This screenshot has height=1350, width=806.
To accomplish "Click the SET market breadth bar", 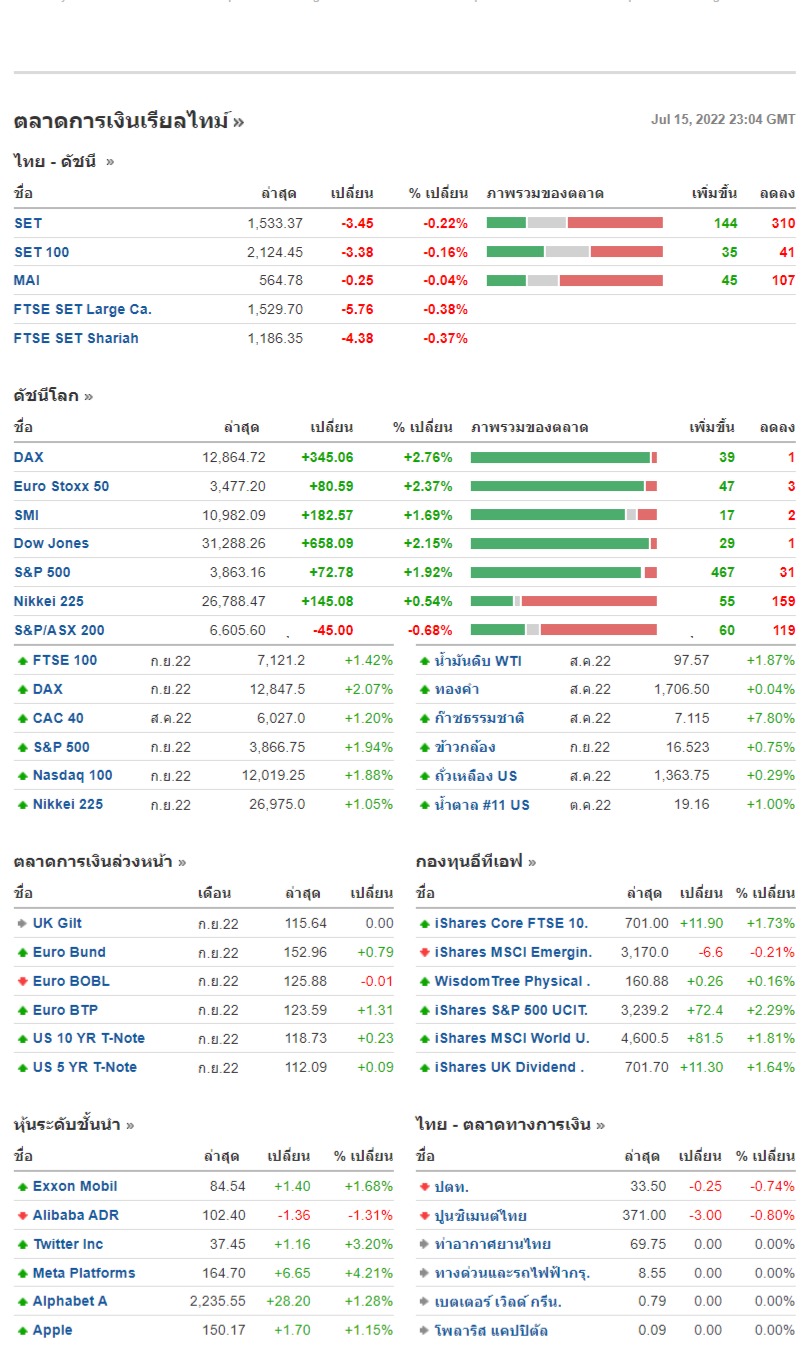I will (x=575, y=223).
